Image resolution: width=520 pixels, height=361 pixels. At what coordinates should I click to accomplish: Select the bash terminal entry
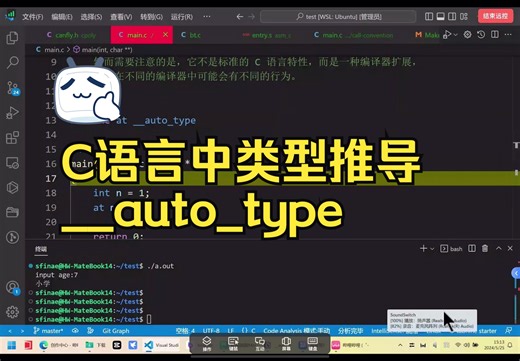pyautogui.click(x=451, y=249)
